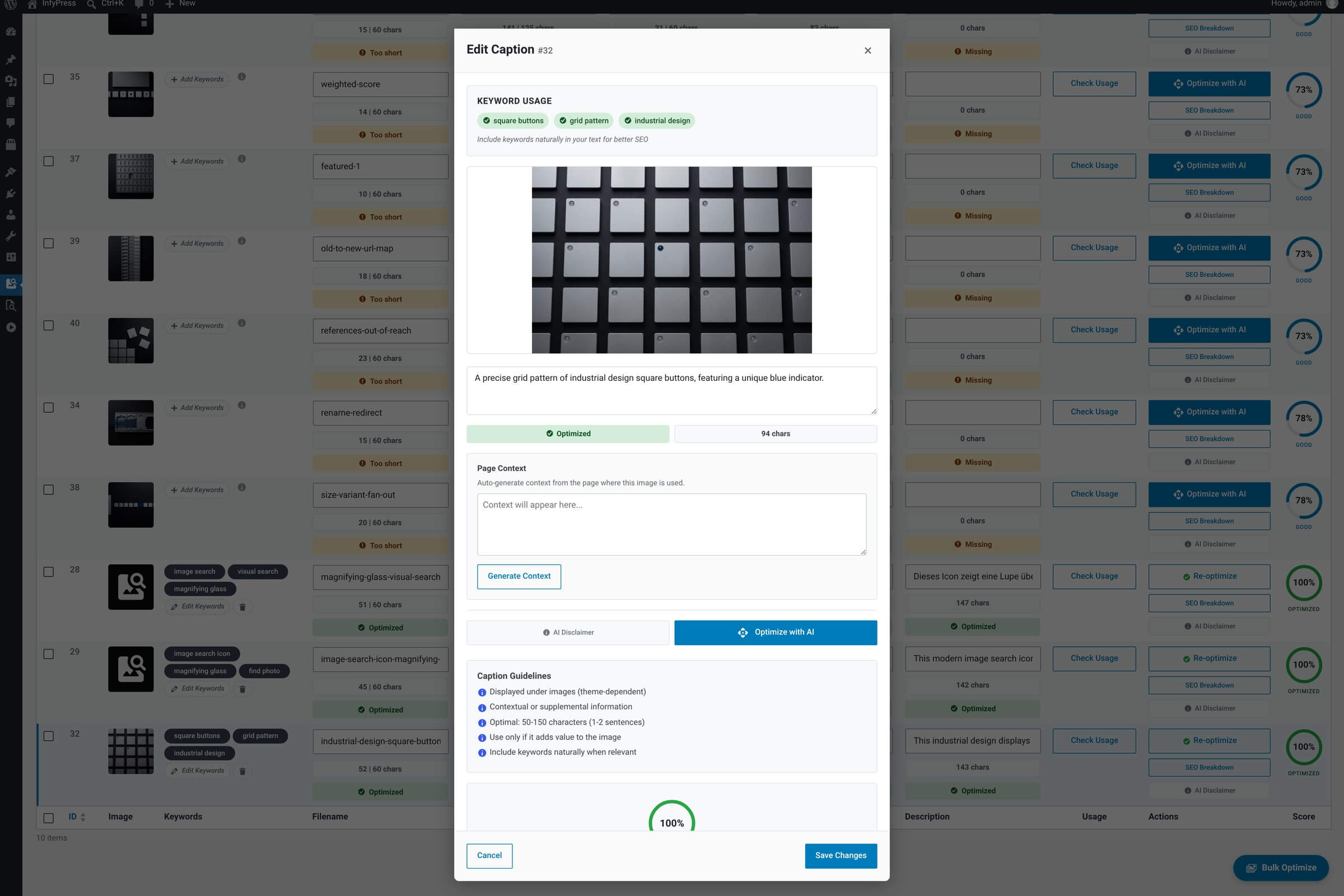Screen dimensions: 1344x896
Task: Click the info icon in row 35
Action: pyautogui.click(x=242, y=77)
